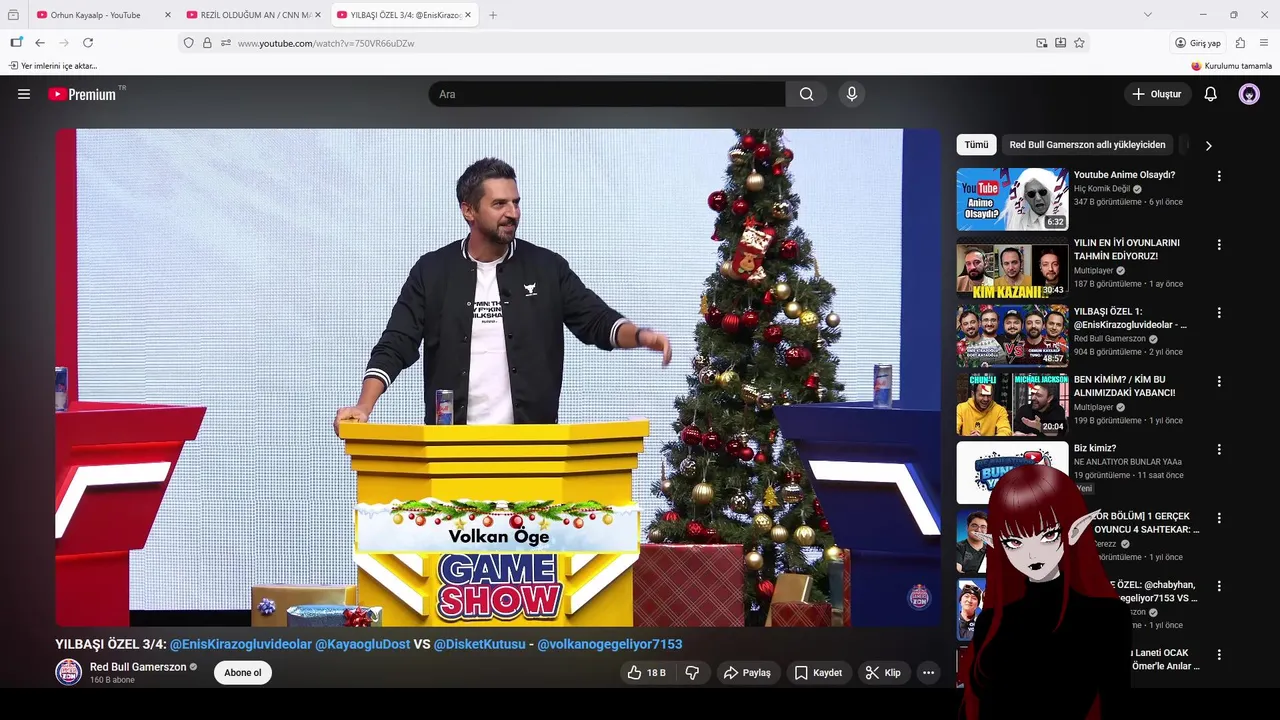Click the Abone ol subscribe button
Viewport: 1280px width, 720px height.
pyautogui.click(x=242, y=673)
